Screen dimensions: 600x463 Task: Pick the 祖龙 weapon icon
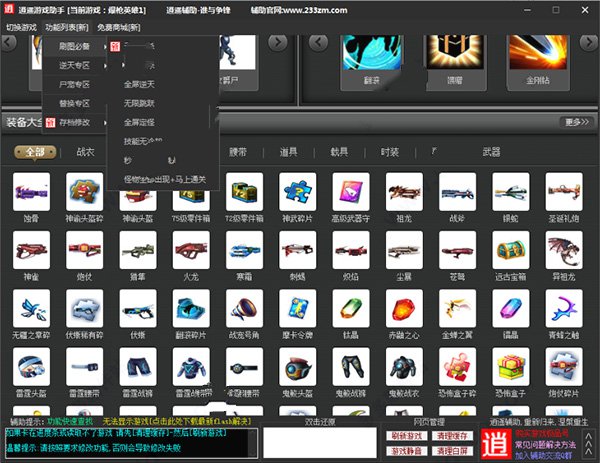click(x=404, y=191)
